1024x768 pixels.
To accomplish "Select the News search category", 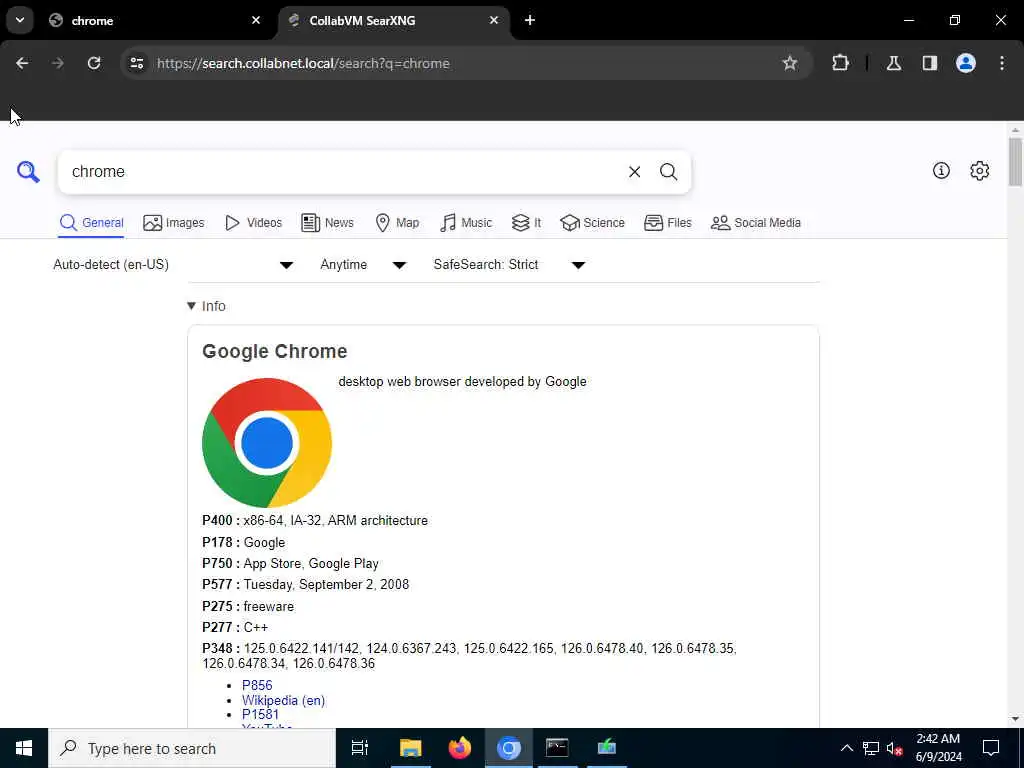I will (327, 223).
